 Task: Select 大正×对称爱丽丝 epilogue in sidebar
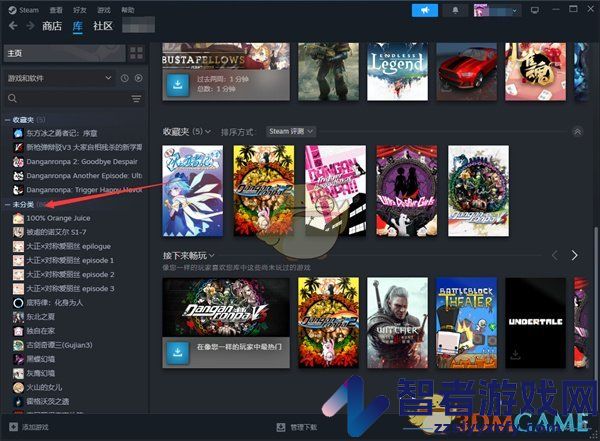pyautogui.click(x=68, y=246)
